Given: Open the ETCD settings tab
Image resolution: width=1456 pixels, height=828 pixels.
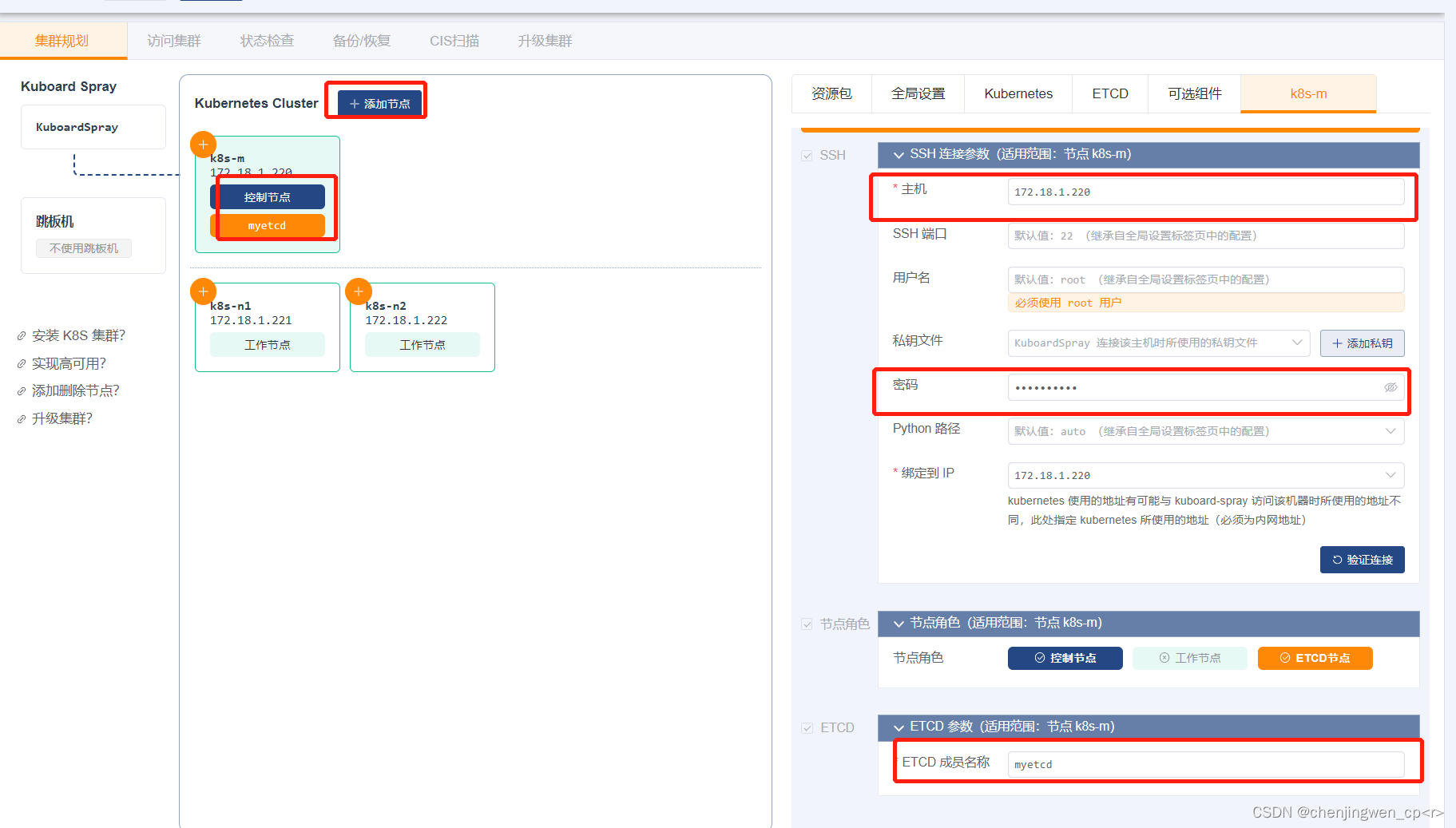Looking at the screenshot, I should click(1110, 93).
